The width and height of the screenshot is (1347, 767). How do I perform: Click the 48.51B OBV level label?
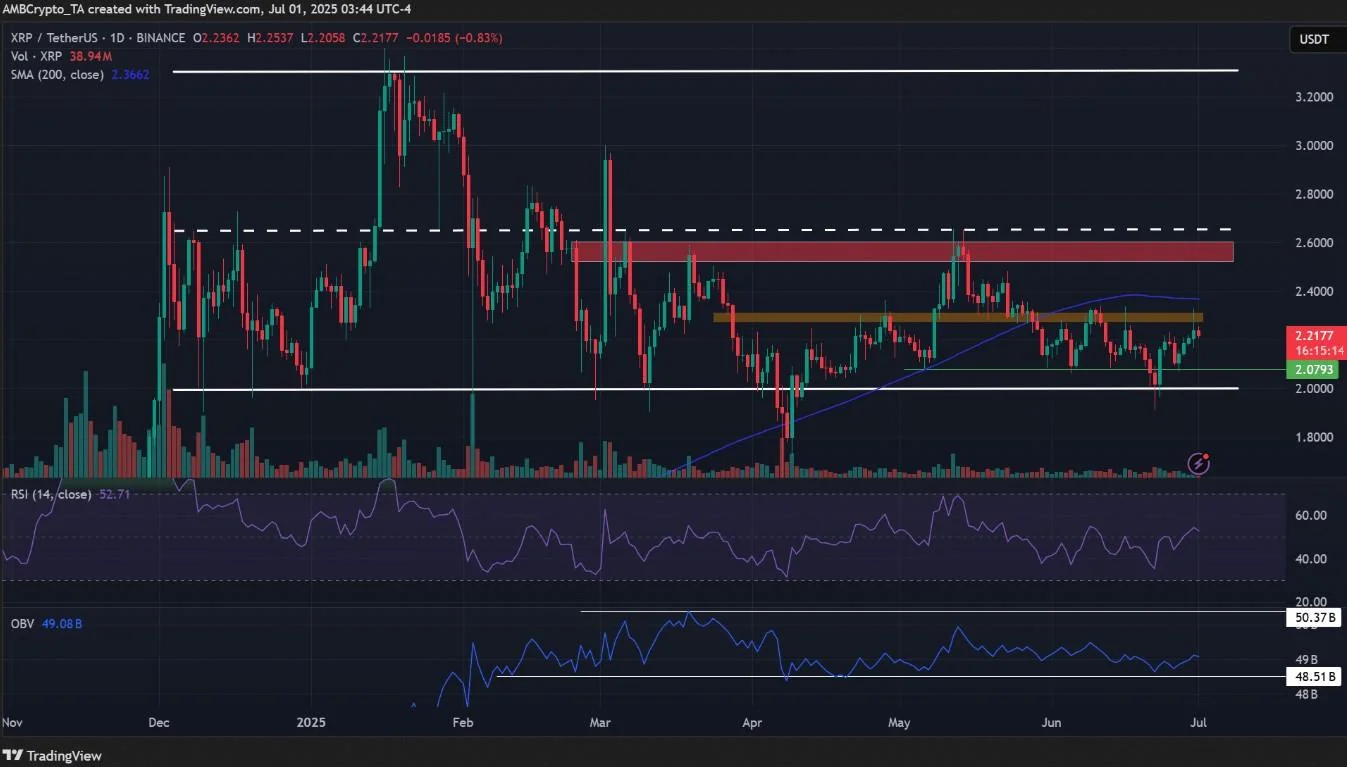(x=1313, y=677)
